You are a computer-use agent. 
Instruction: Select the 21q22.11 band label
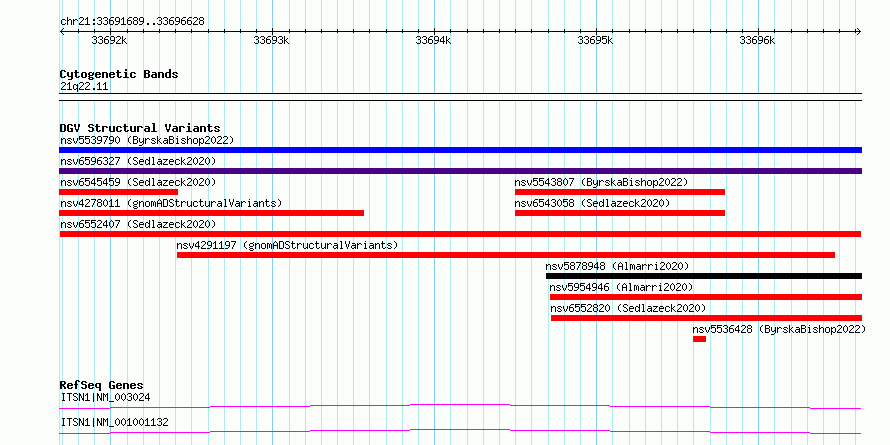click(84, 87)
